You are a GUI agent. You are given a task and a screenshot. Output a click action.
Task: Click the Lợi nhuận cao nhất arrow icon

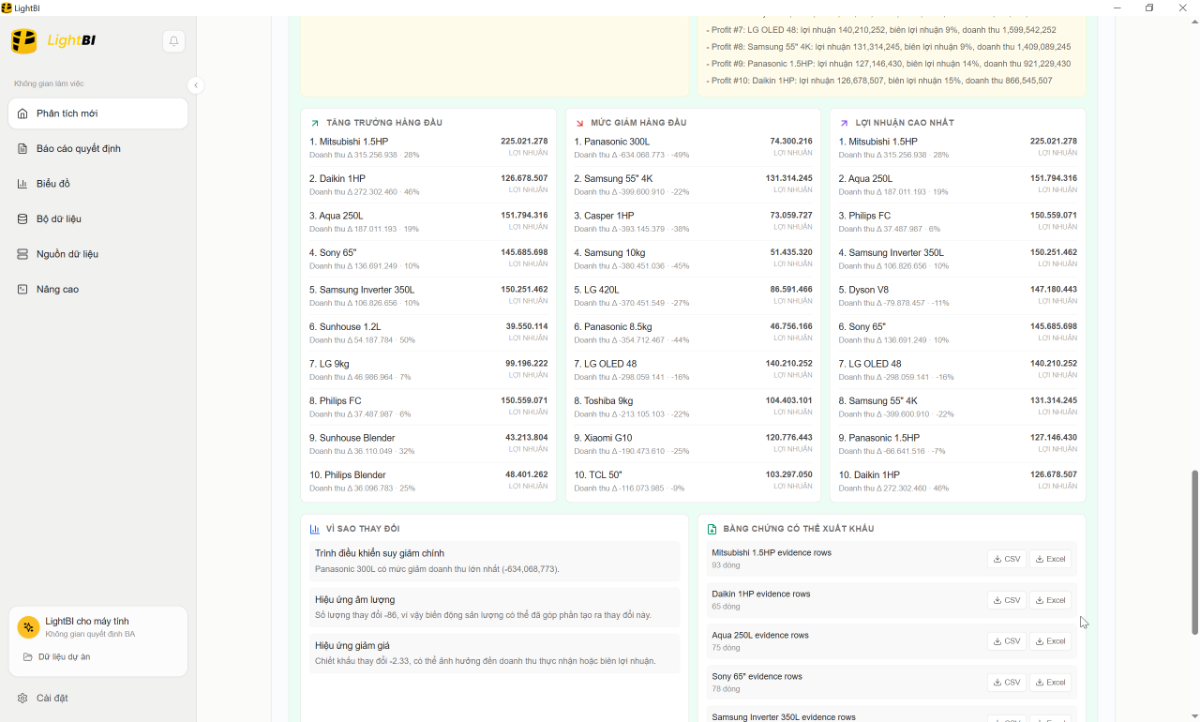click(x=844, y=123)
